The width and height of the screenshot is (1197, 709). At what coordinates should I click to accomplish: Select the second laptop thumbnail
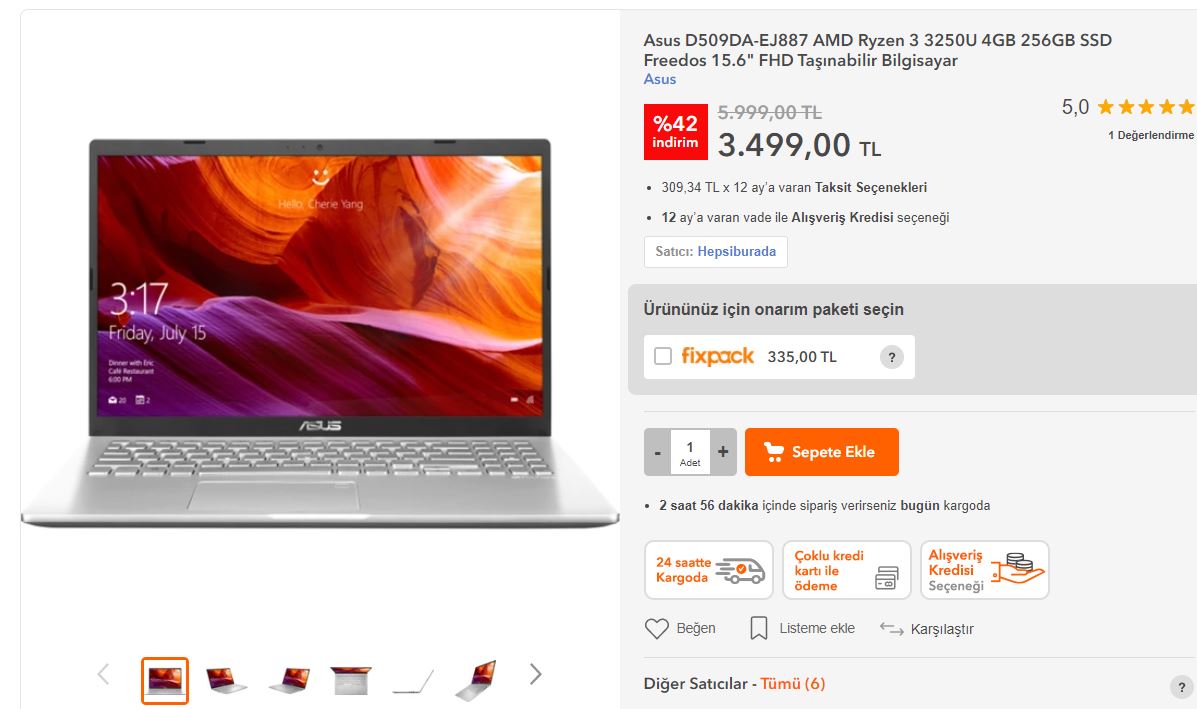(x=227, y=680)
